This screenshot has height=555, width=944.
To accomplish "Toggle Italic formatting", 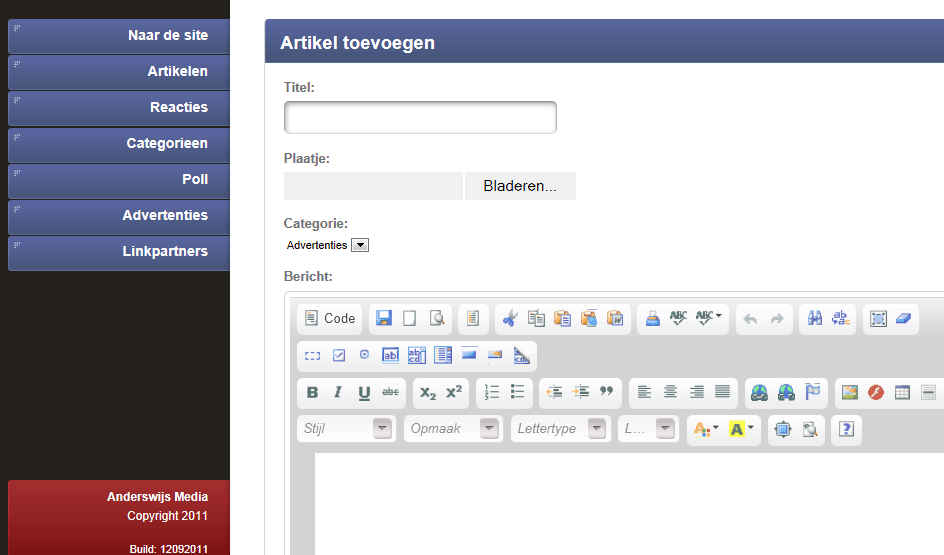I will (338, 392).
